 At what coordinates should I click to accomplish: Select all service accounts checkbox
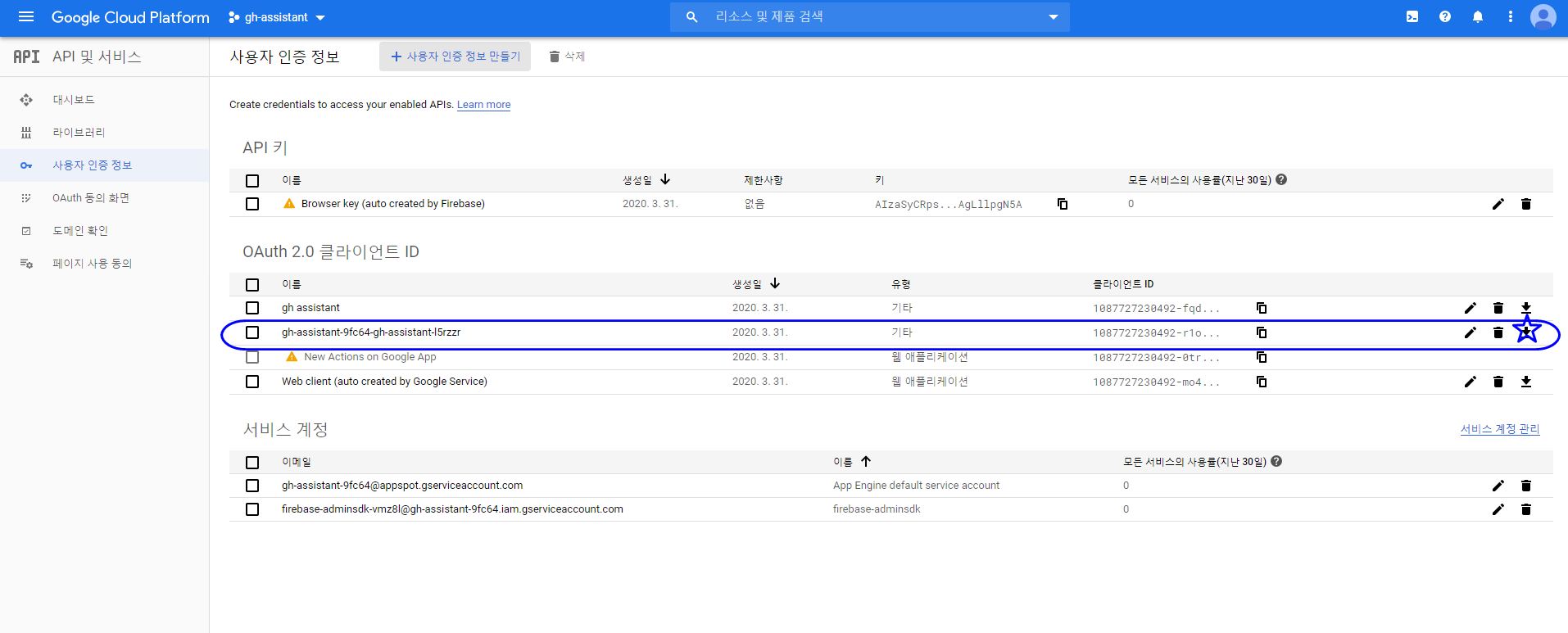[252, 463]
